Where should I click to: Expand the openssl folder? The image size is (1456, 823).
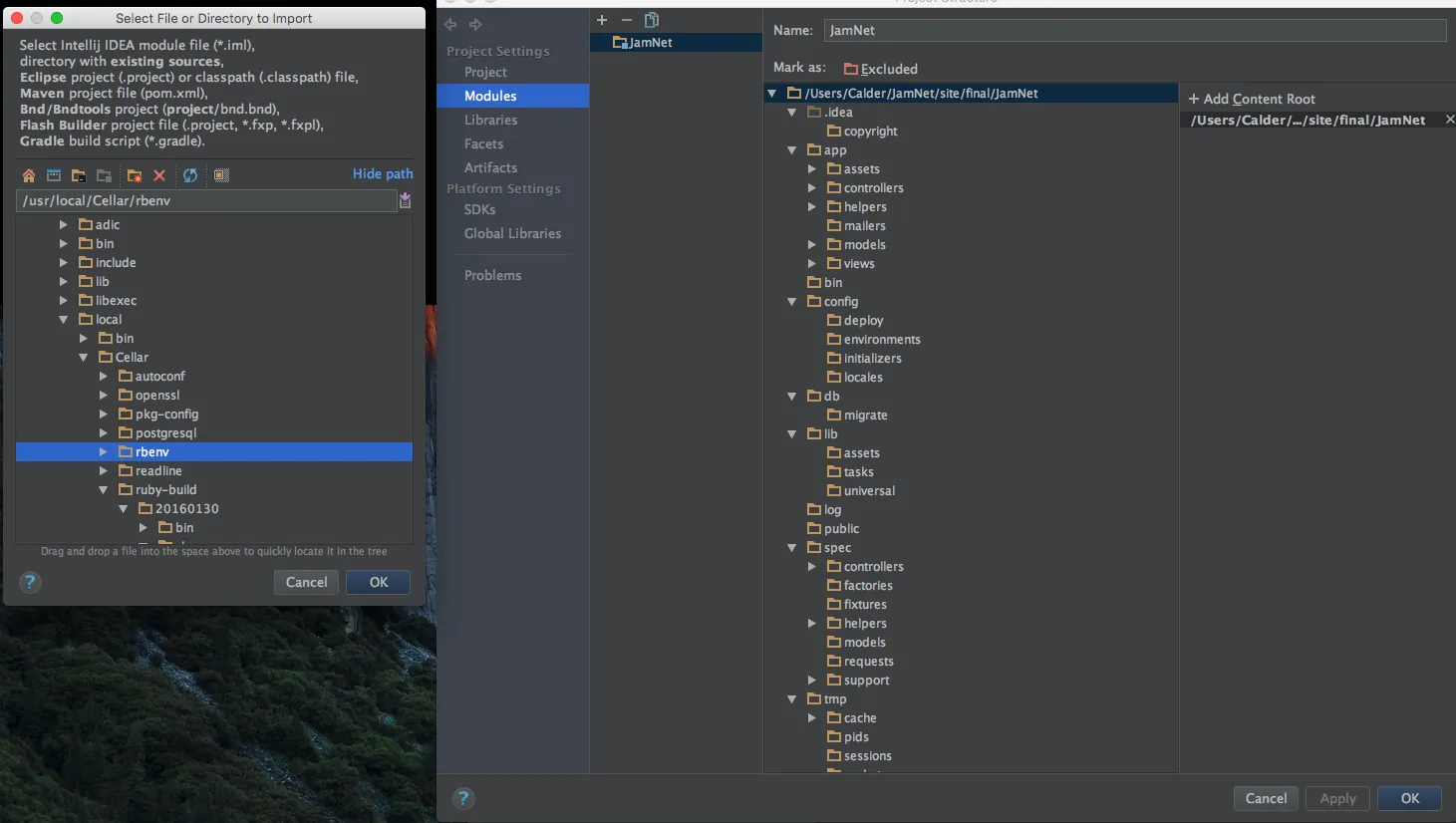[104, 396]
